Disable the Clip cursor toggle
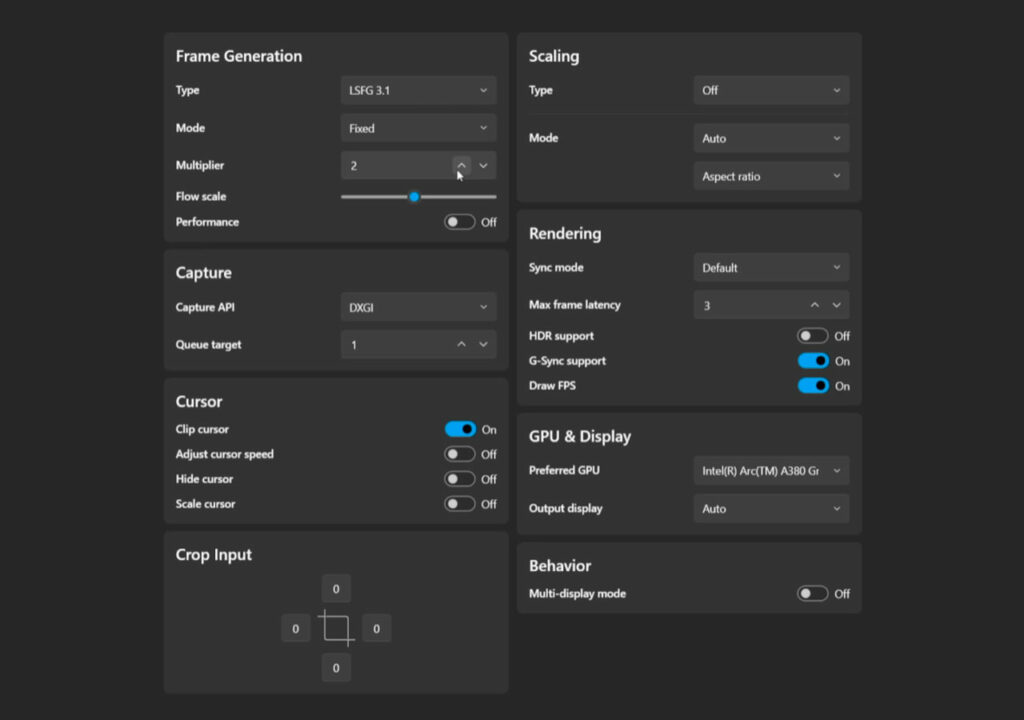Viewport: 1024px width, 720px height. (460, 429)
